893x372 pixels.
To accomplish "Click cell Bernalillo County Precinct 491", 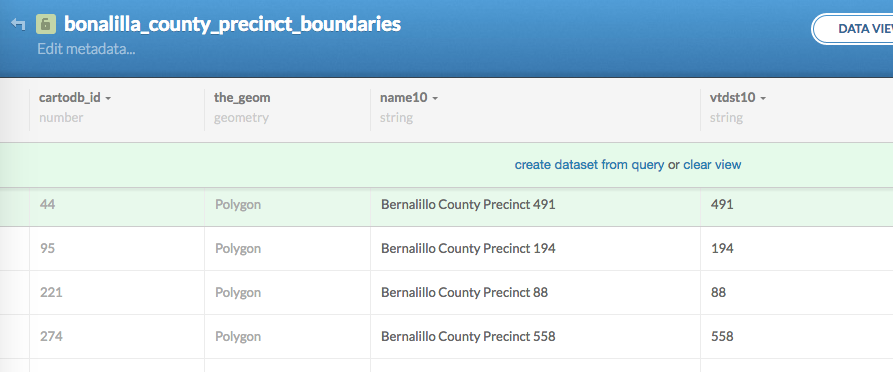I will point(535,205).
